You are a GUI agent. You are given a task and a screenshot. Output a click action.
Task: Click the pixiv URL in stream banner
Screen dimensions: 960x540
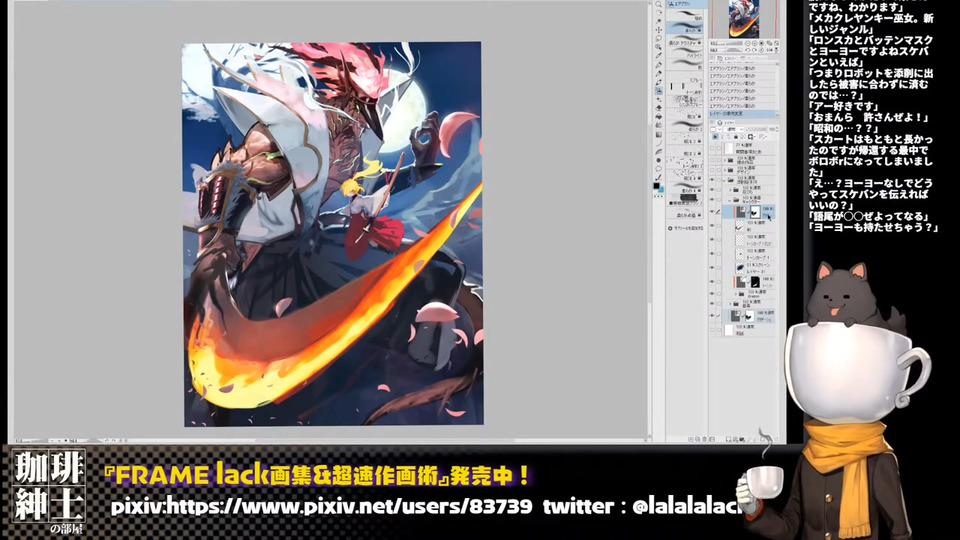321,506
